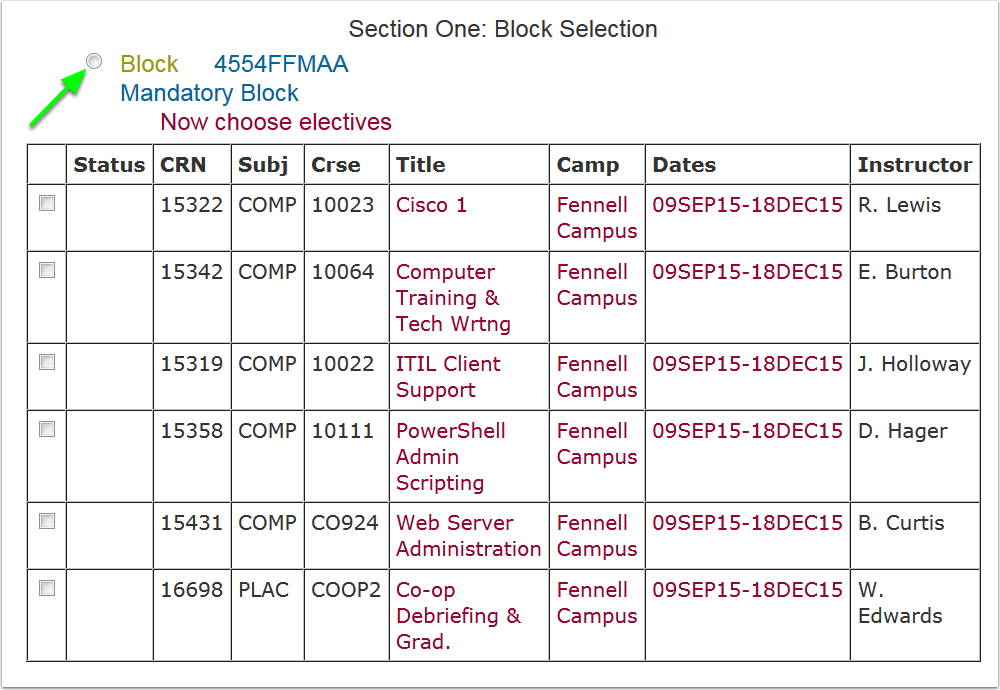1000x690 pixels.
Task: Enable the ITIL Client Support checkbox
Action: click(x=47, y=362)
